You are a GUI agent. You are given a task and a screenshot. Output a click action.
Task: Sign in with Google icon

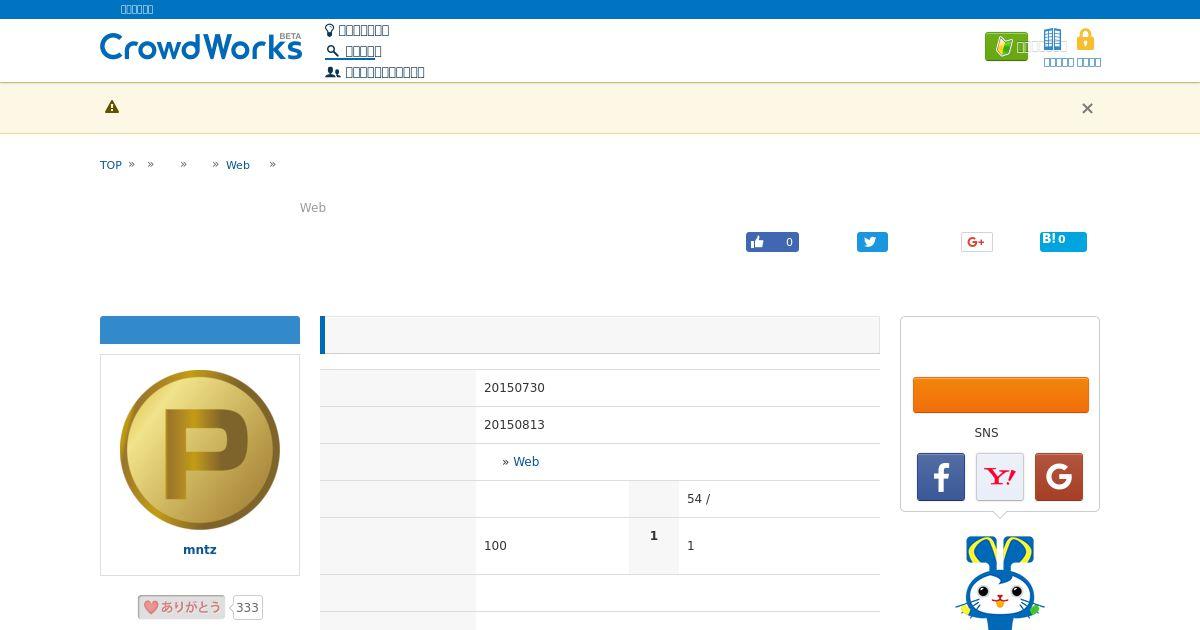(1059, 477)
